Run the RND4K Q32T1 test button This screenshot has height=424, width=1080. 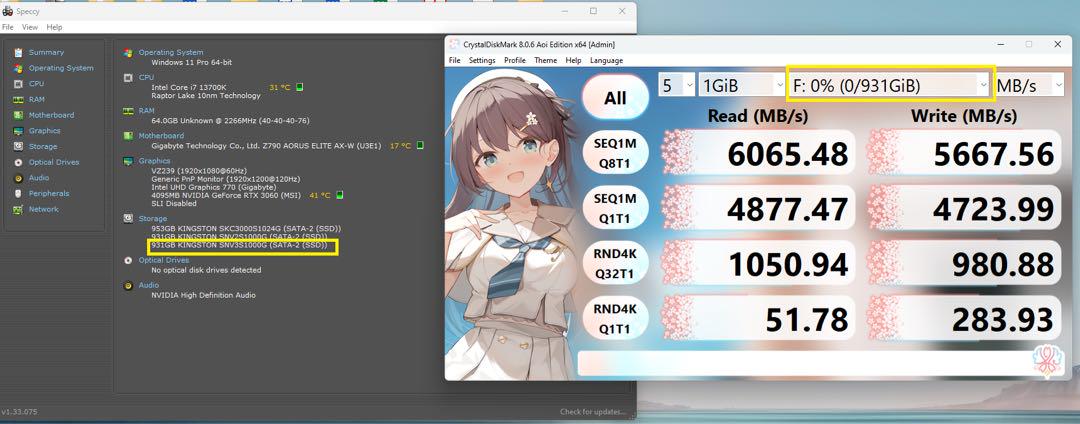(x=615, y=264)
